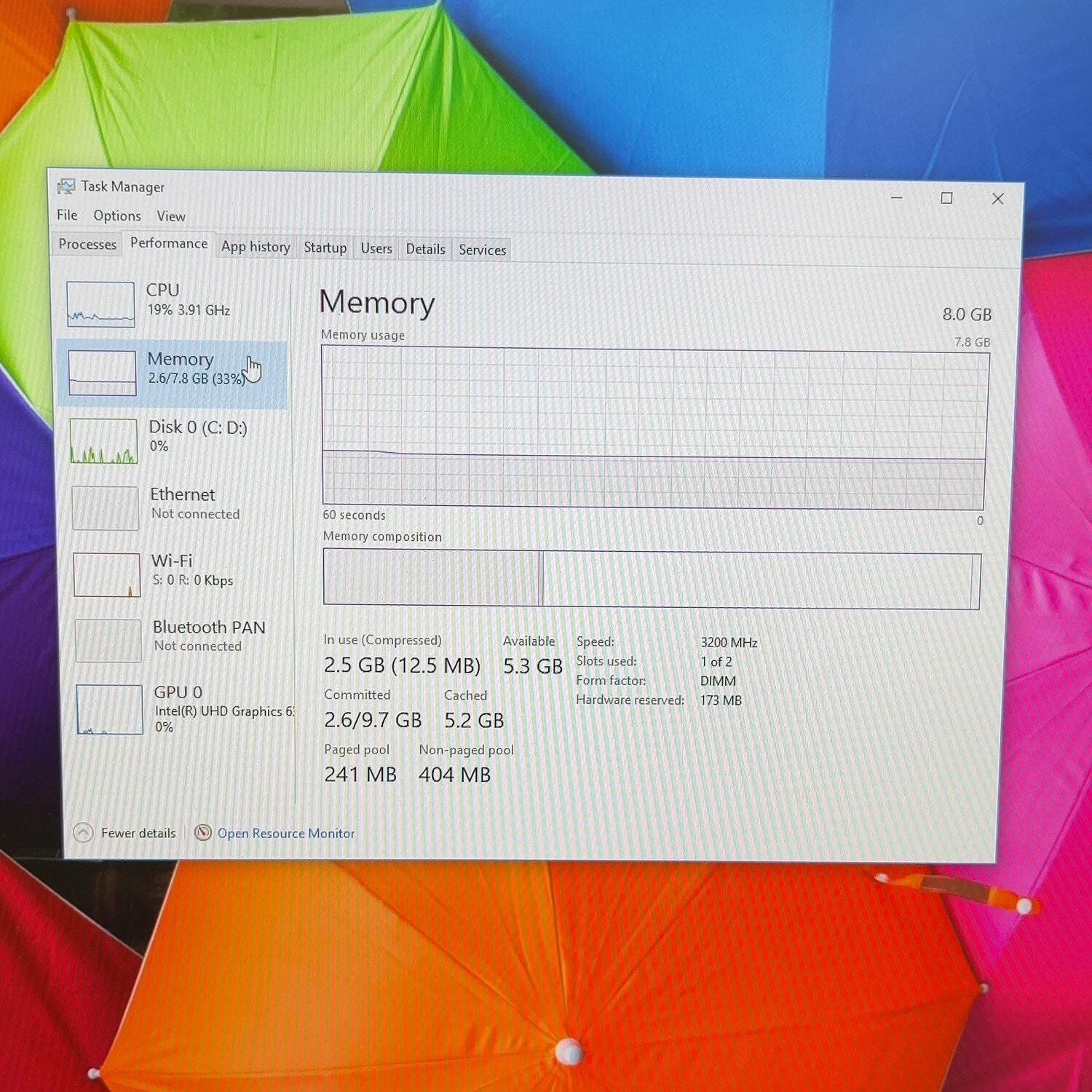Switch to the Details tab

pos(426,249)
